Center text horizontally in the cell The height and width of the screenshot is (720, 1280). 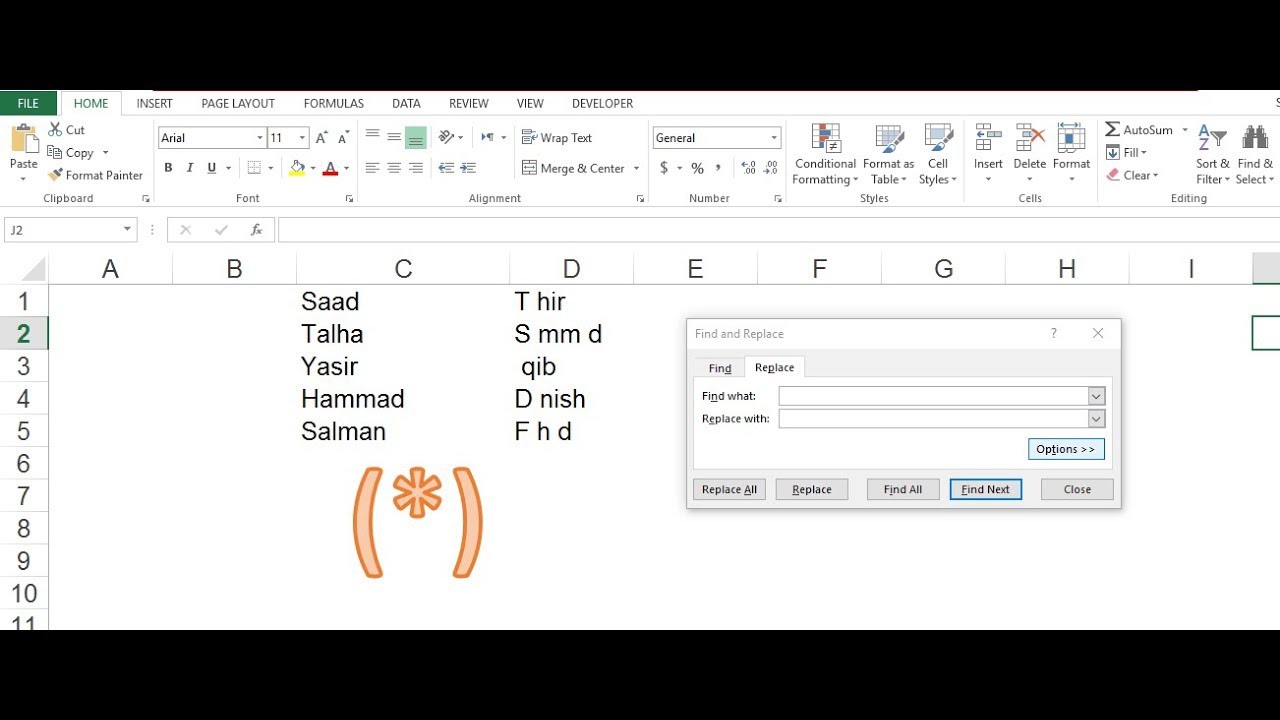point(394,168)
